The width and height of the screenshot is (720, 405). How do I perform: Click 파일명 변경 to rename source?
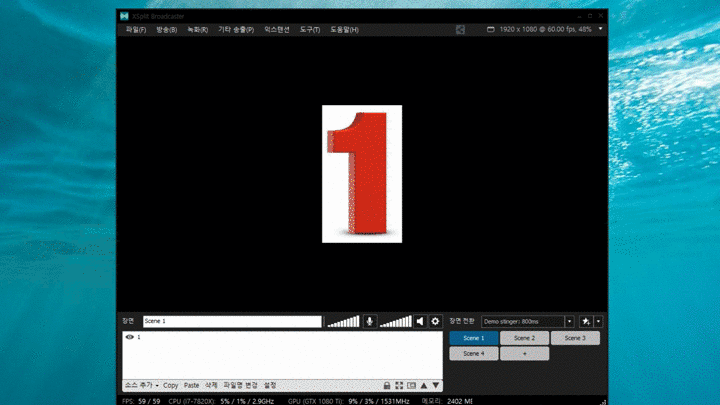(240, 385)
